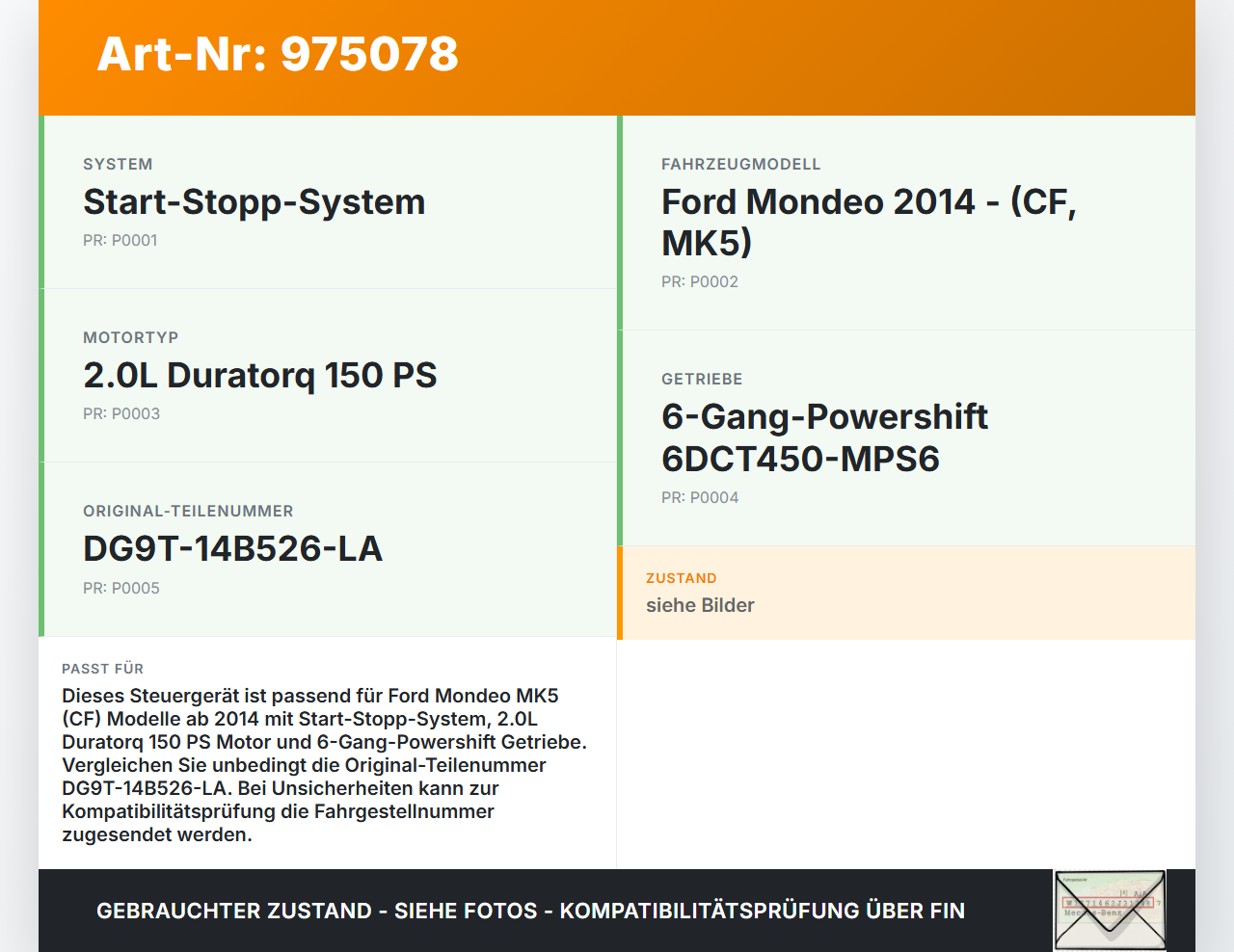The height and width of the screenshot is (952, 1234).
Task: Click the 'GEBRAUCHTER ZUSTAND - SIEHE FOTOS' footer text
Action: click(x=530, y=911)
